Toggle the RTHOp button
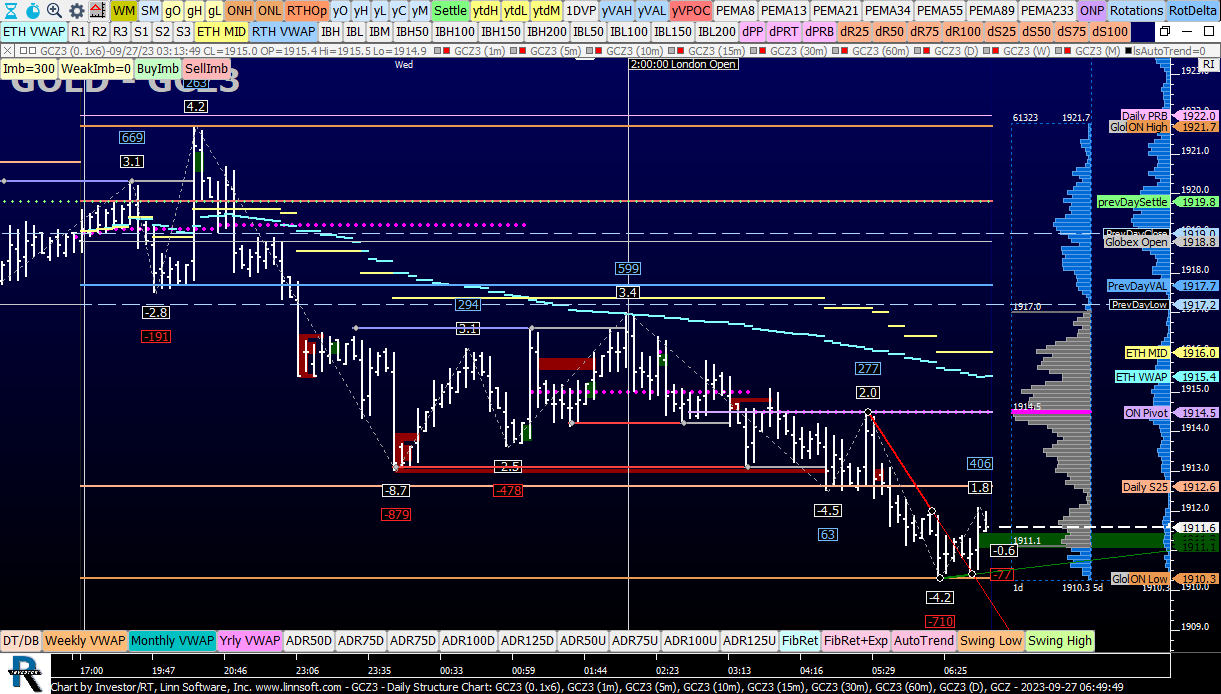Screen dimensions: 1221x694 tap(307, 10)
